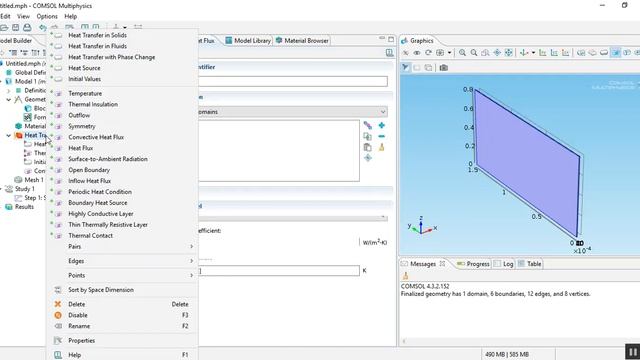Collapse the Heat Transfer tree node
Screen dimensions: 640x360
(x=9, y=136)
